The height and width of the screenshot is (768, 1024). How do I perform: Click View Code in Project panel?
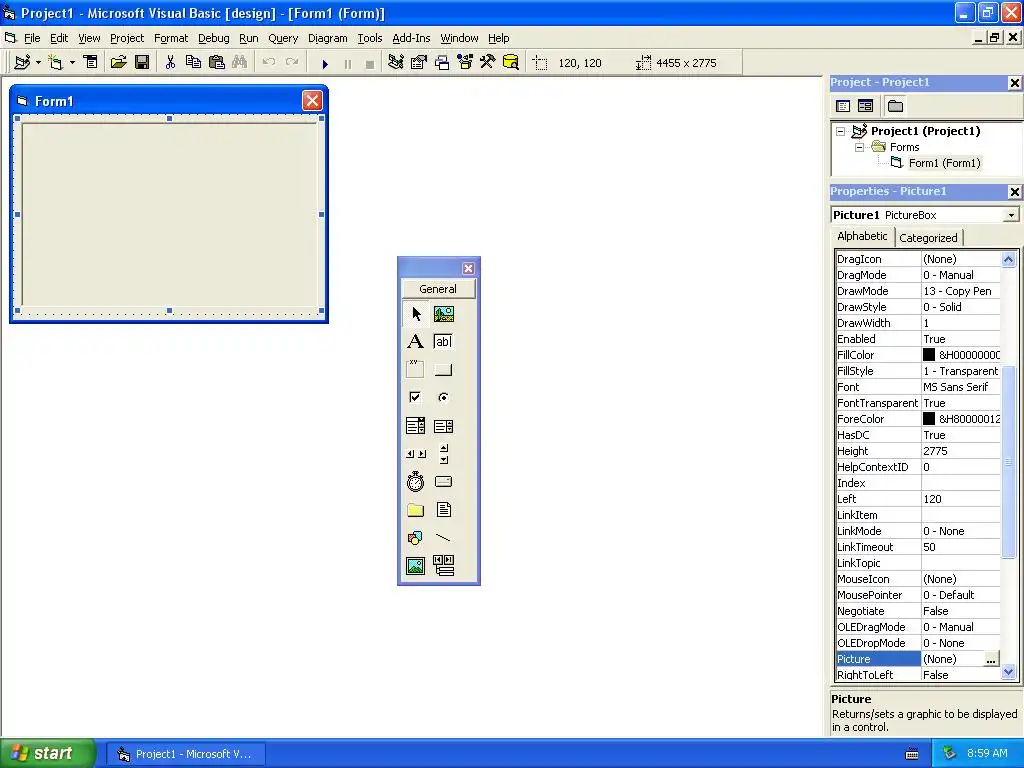coord(843,106)
